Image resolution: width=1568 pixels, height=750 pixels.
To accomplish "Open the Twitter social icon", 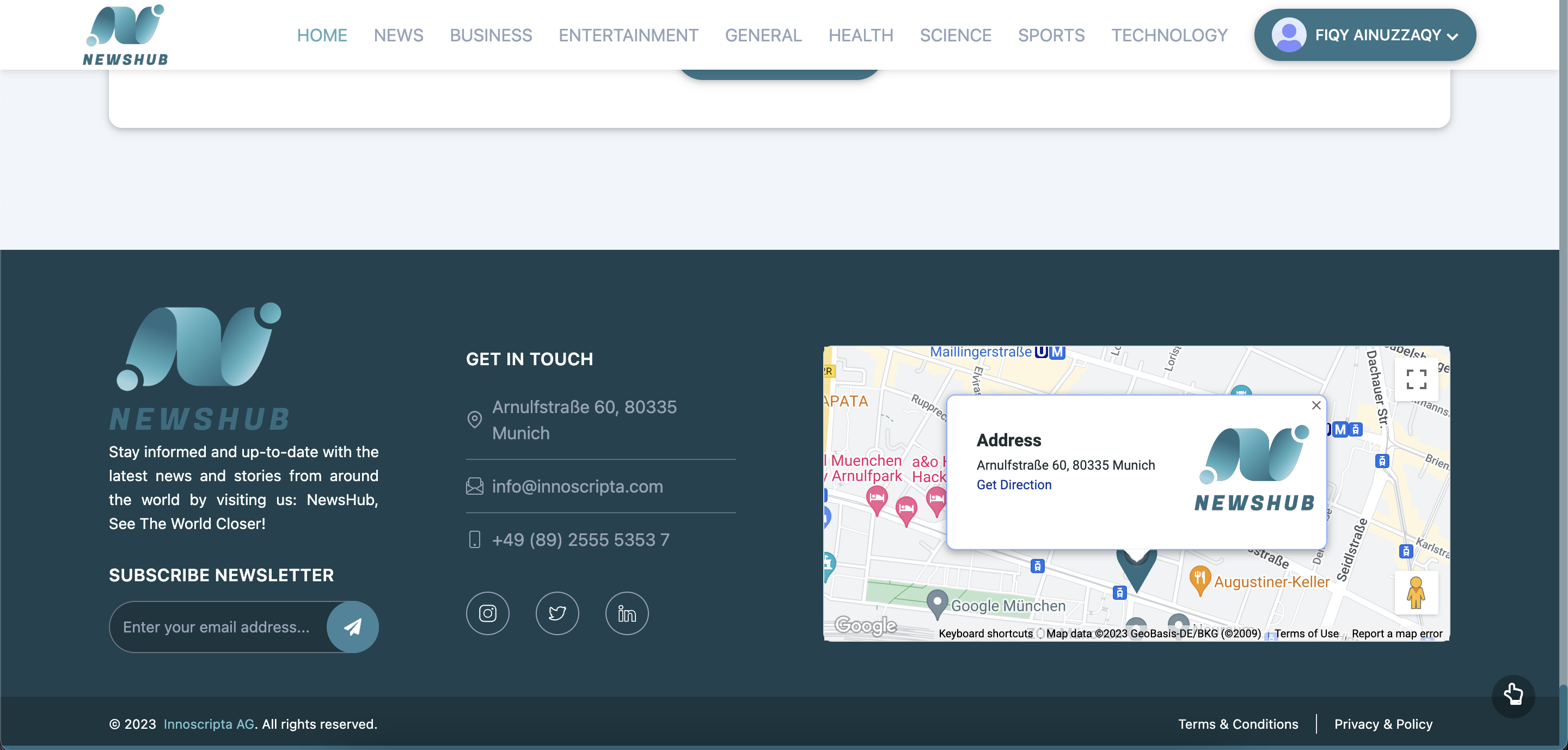I will click(557, 613).
